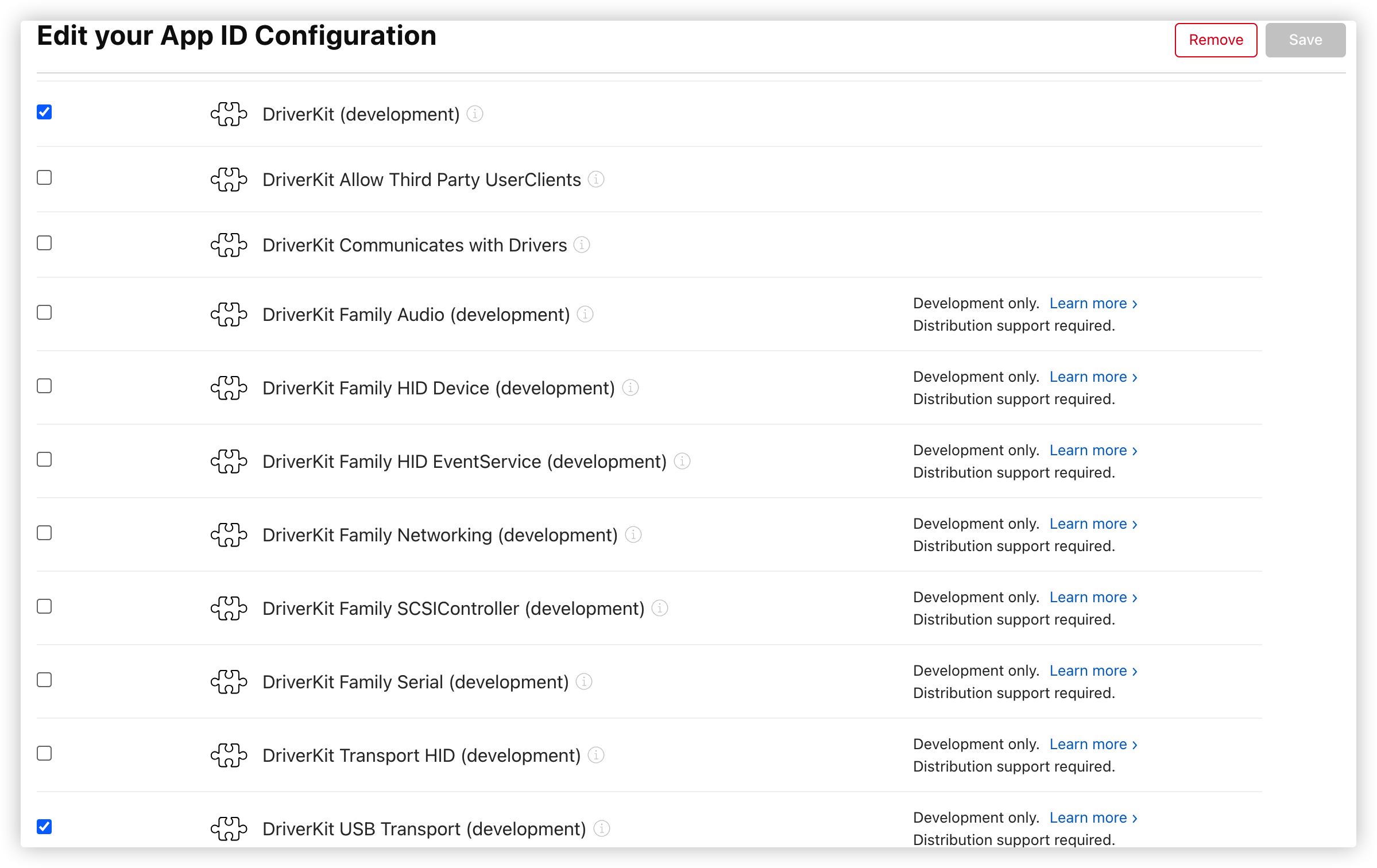Click 'DriverKit USB Transport (development)' label

424,829
